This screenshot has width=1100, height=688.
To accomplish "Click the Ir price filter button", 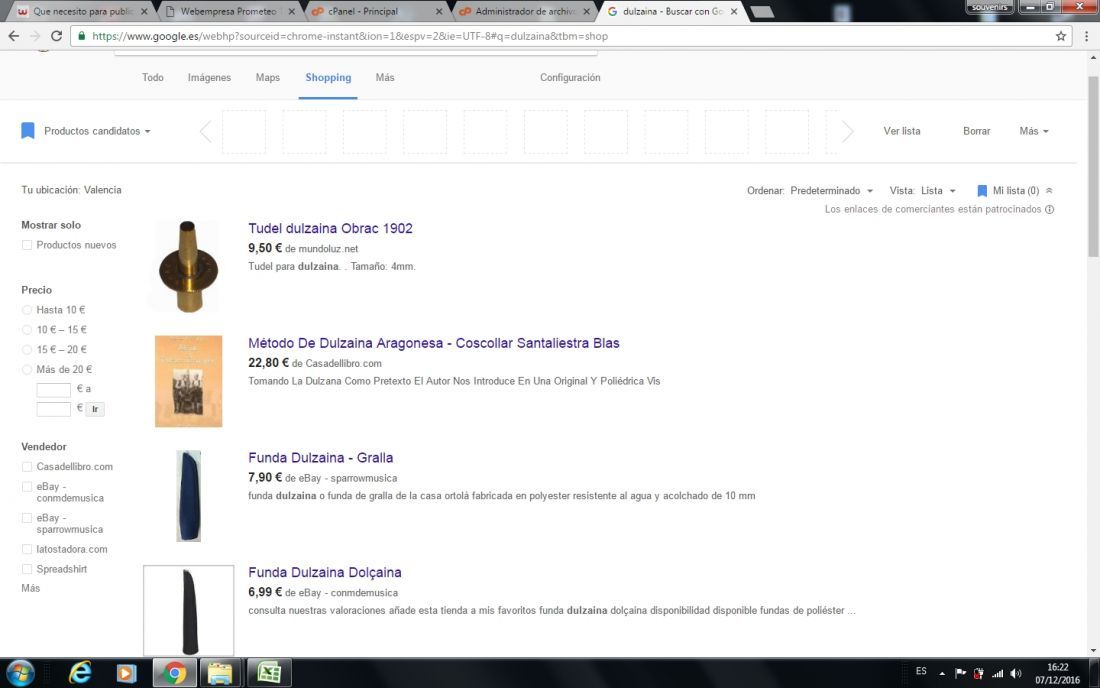I will coord(95,409).
